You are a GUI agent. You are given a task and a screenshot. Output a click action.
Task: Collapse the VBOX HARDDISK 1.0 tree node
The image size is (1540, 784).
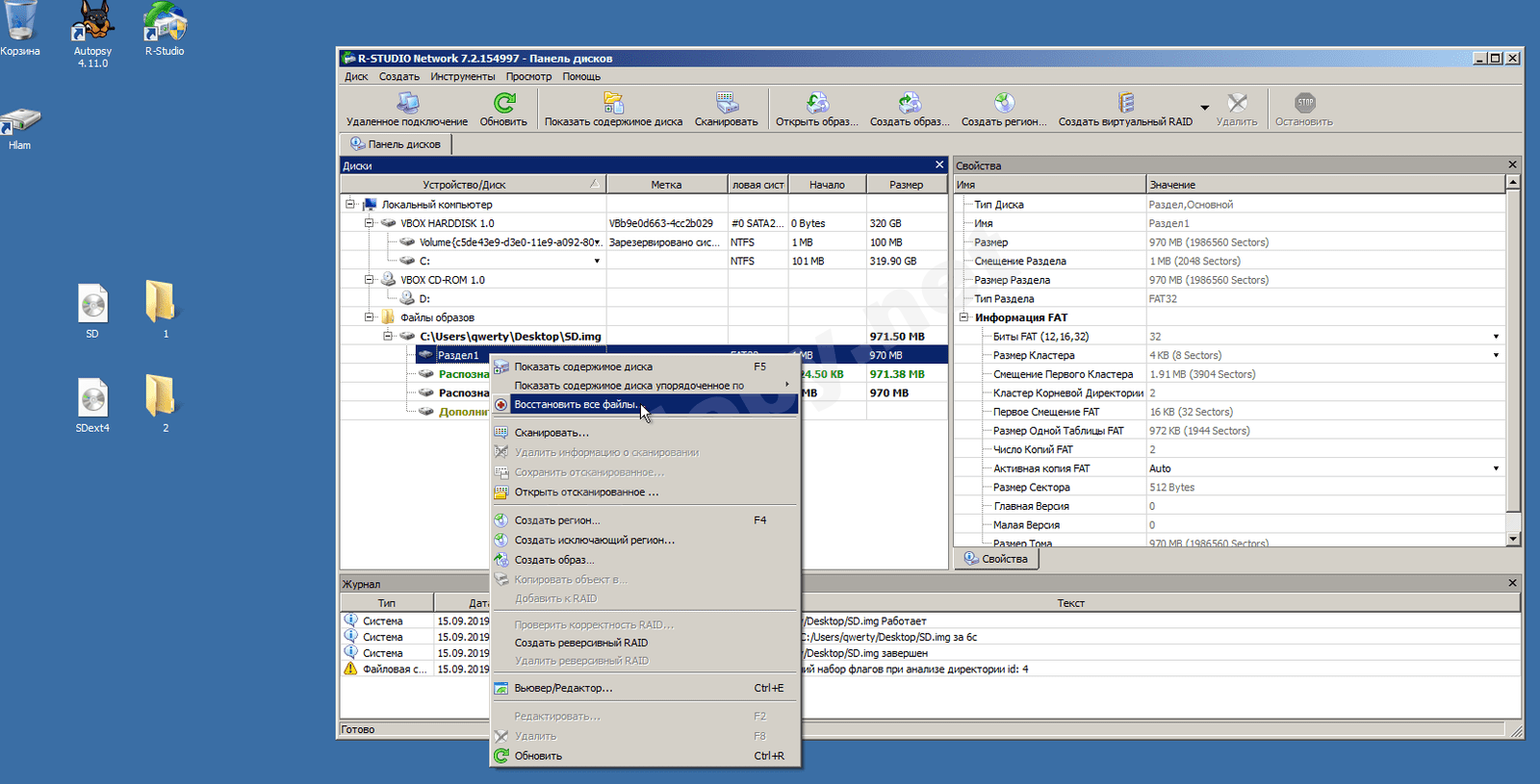370,223
